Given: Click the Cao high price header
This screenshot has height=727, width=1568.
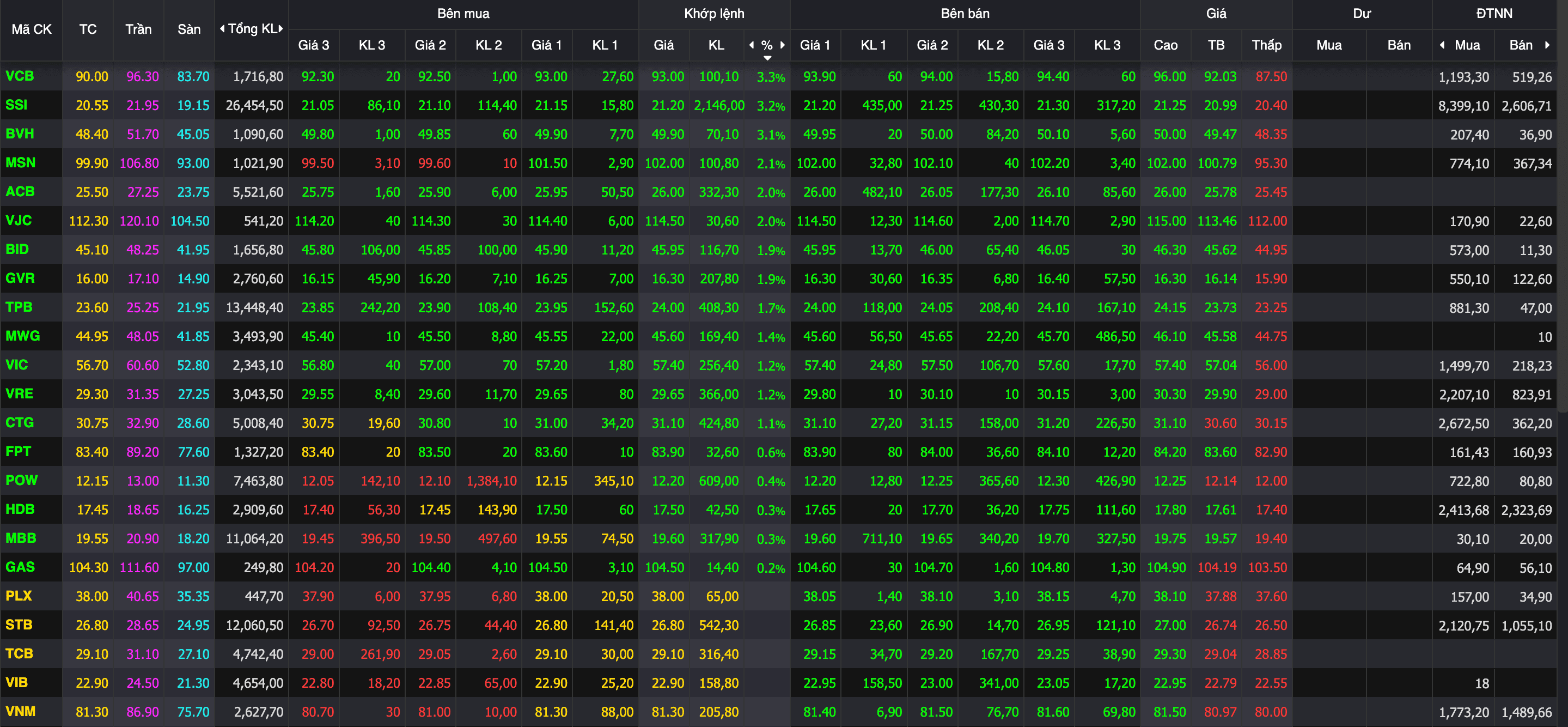Looking at the screenshot, I should [1165, 45].
